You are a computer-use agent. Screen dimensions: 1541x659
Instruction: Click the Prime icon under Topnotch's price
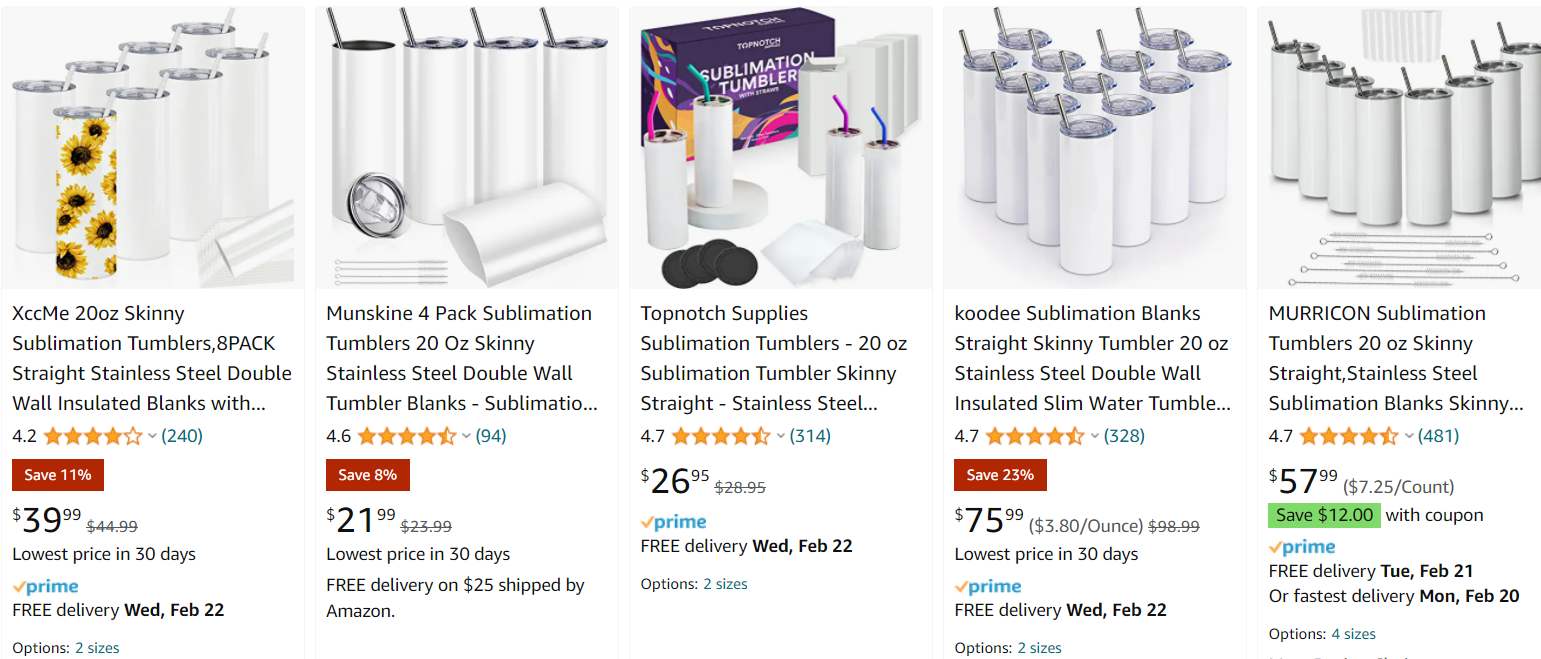coord(672,521)
